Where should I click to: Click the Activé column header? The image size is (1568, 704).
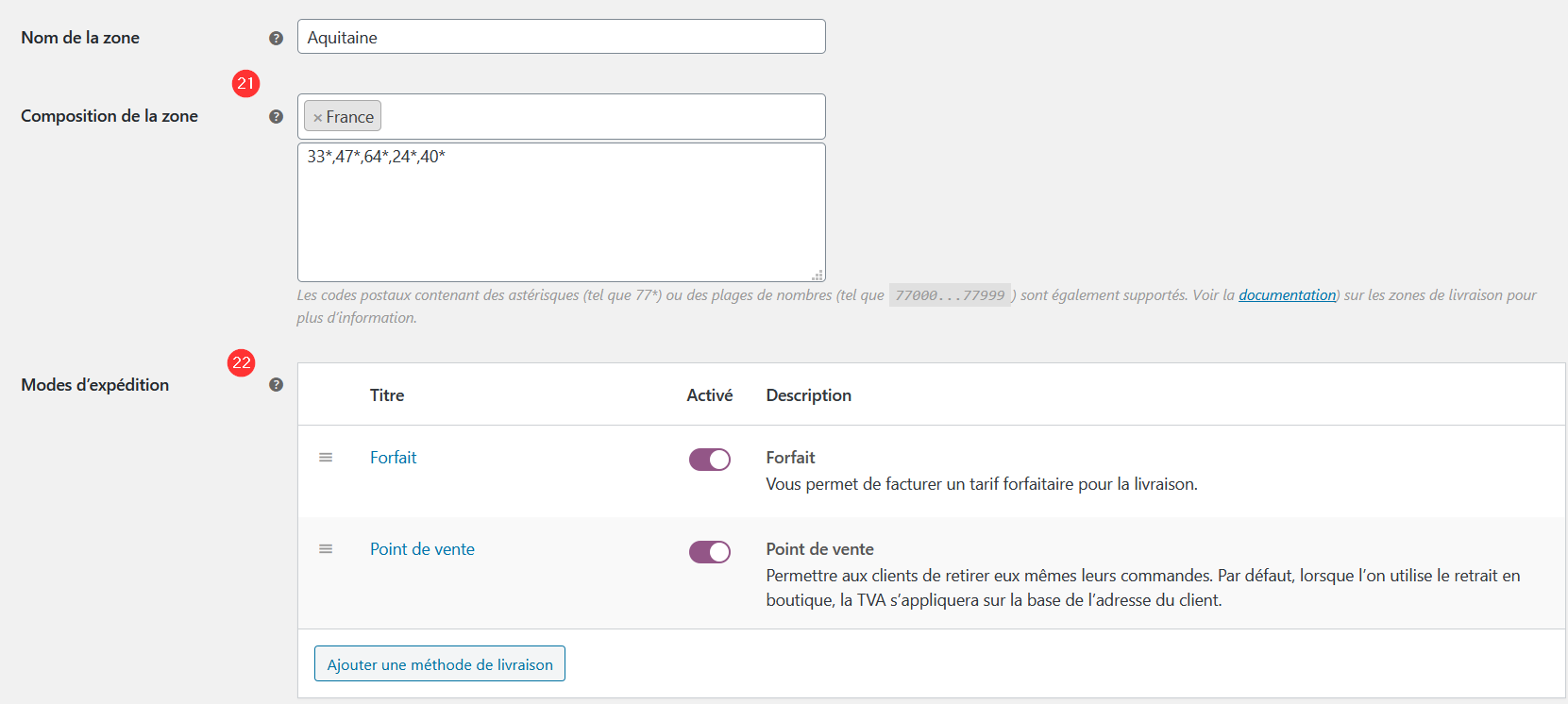tap(710, 395)
